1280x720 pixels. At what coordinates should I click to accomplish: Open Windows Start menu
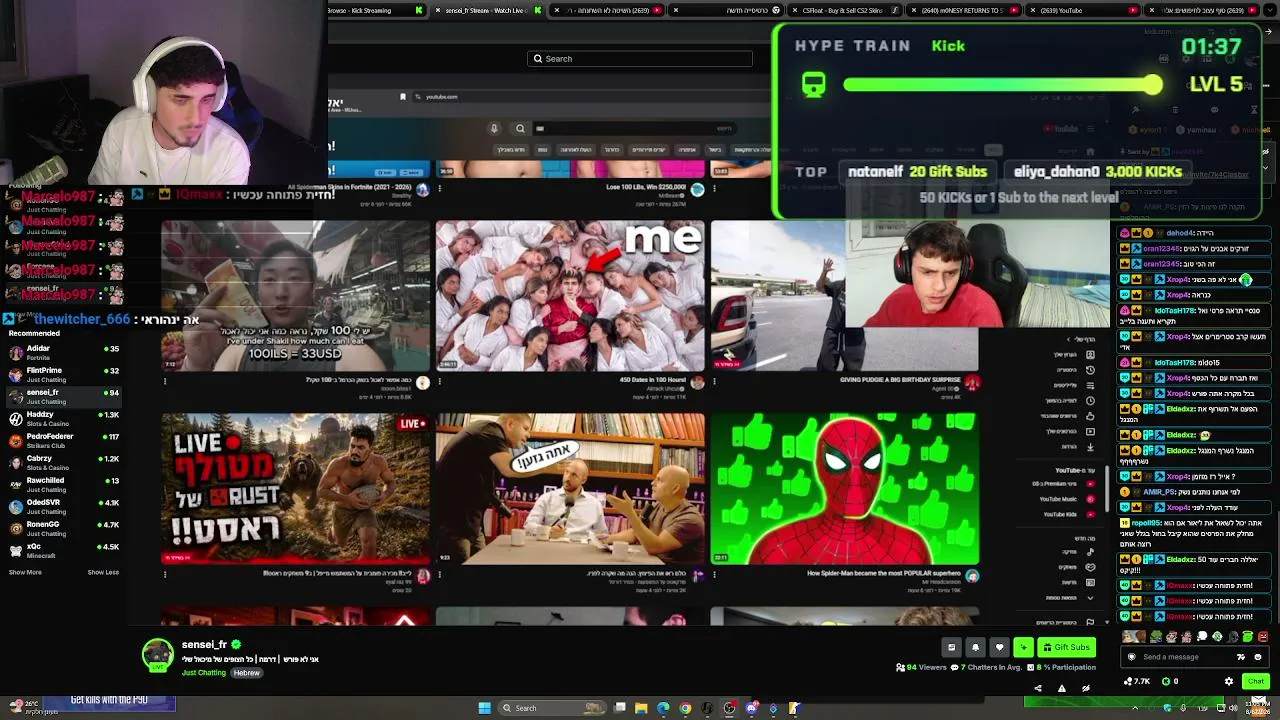coord(484,708)
